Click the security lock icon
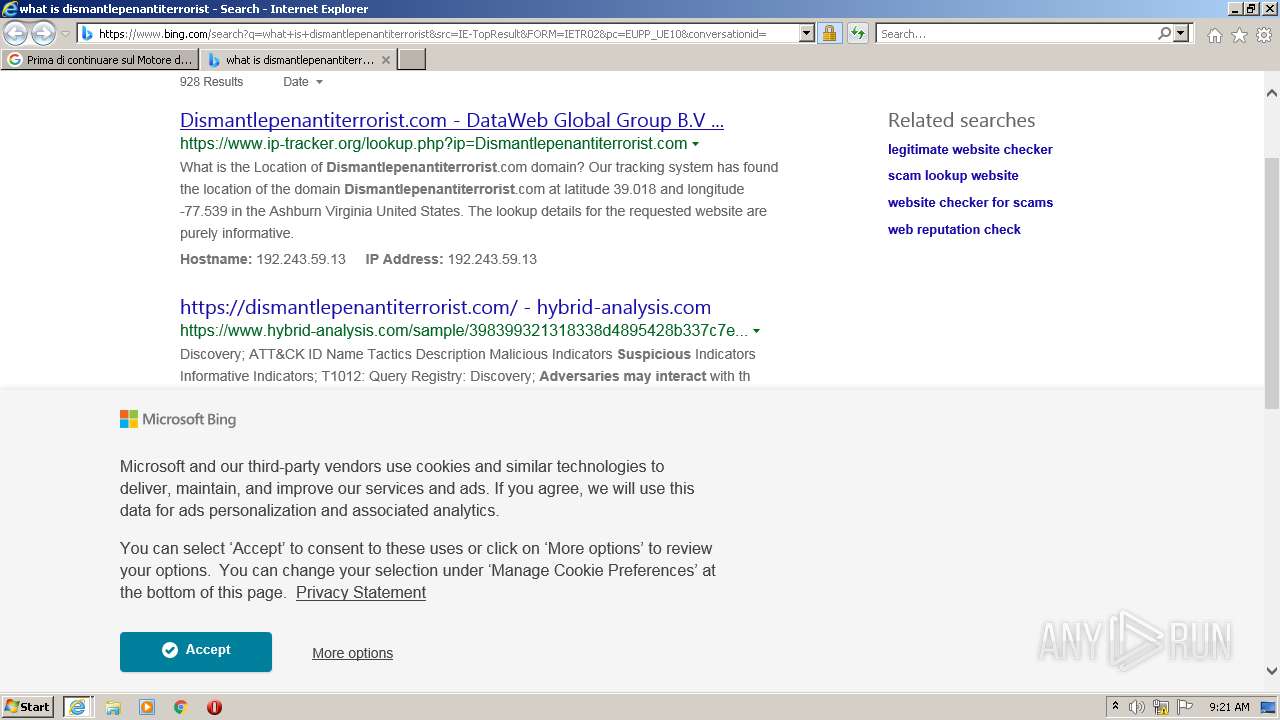The image size is (1280, 720). point(829,33)
